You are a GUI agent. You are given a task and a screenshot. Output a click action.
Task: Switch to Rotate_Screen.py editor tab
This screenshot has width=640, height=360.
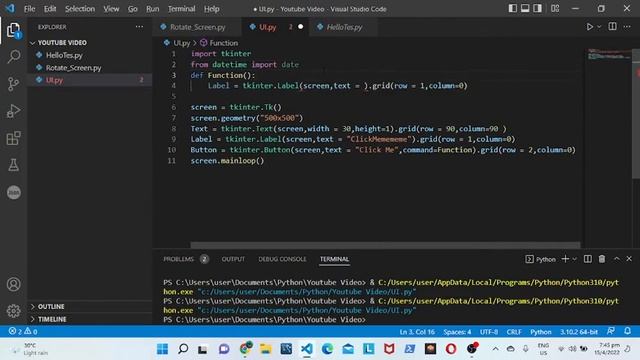(x=197, y=27)
